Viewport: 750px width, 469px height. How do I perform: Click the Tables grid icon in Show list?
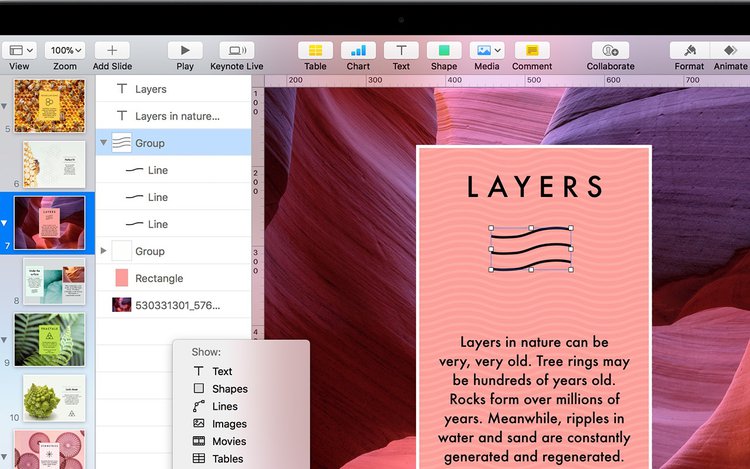tap(199, 458)
